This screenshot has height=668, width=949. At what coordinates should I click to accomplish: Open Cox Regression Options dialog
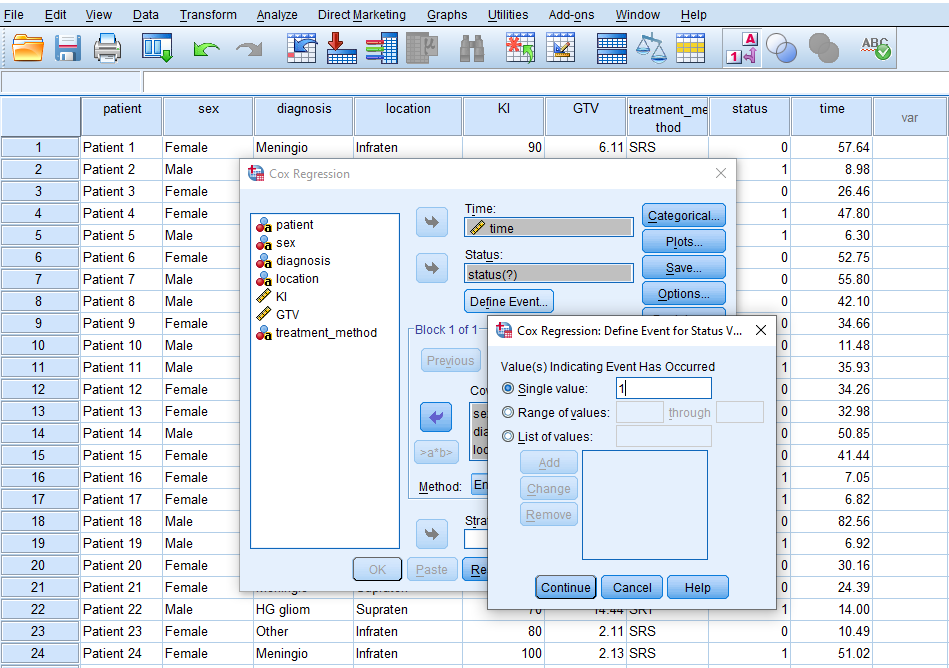pyautogui.click(x=683, y=293)
